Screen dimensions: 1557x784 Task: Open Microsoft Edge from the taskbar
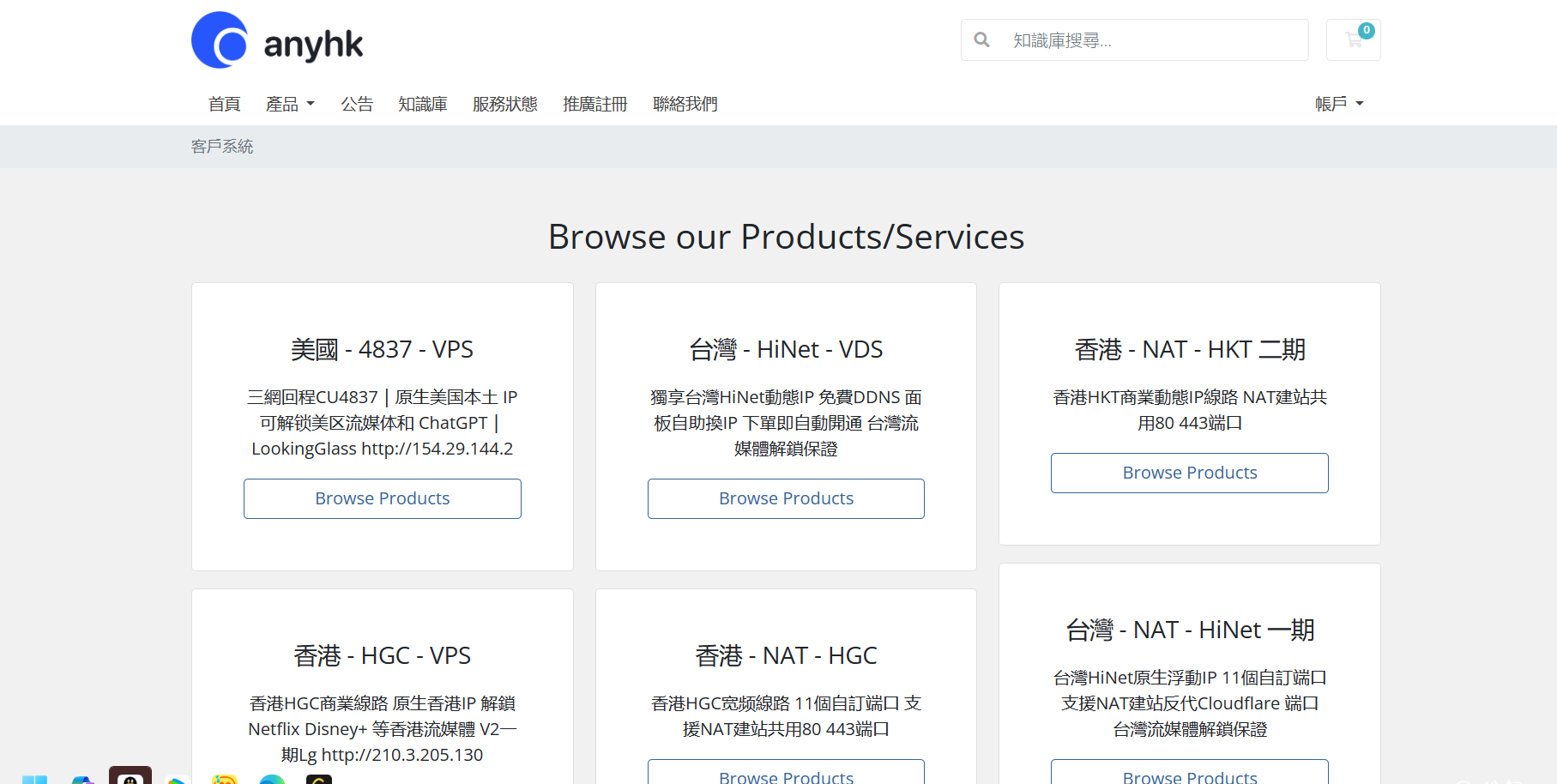[x=272, y=779]
